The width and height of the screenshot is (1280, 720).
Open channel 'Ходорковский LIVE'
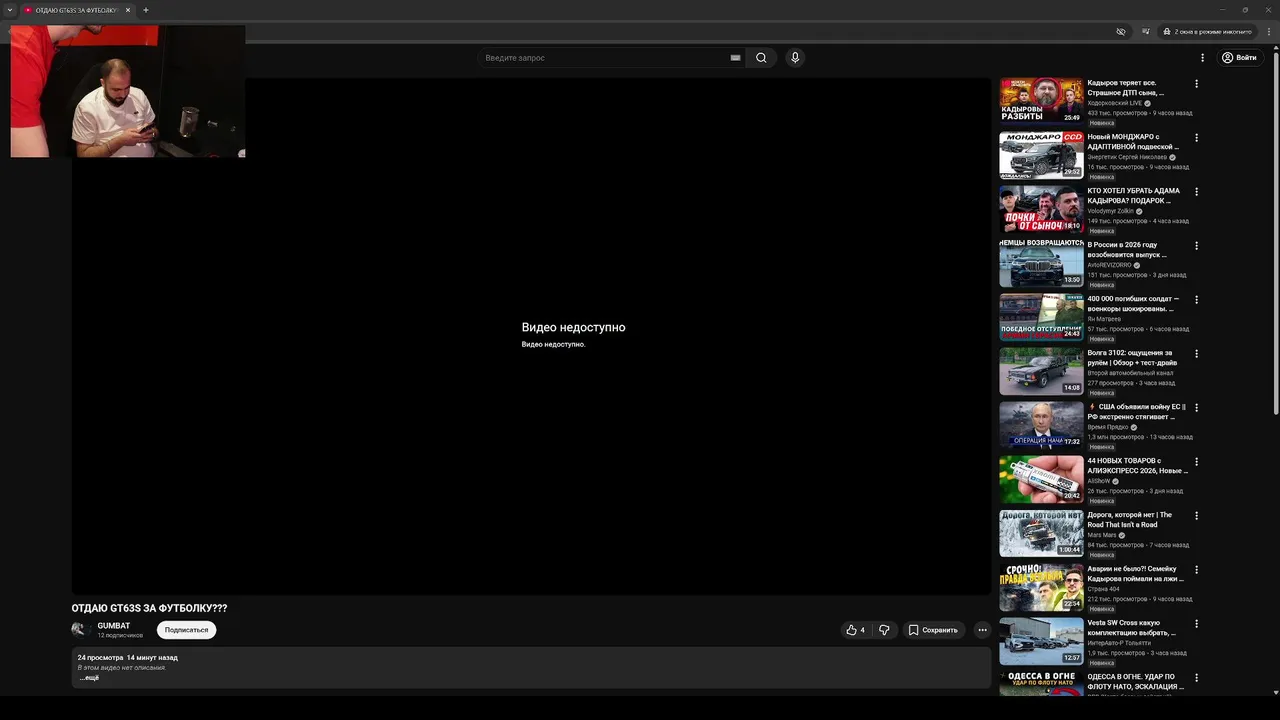1115,103
